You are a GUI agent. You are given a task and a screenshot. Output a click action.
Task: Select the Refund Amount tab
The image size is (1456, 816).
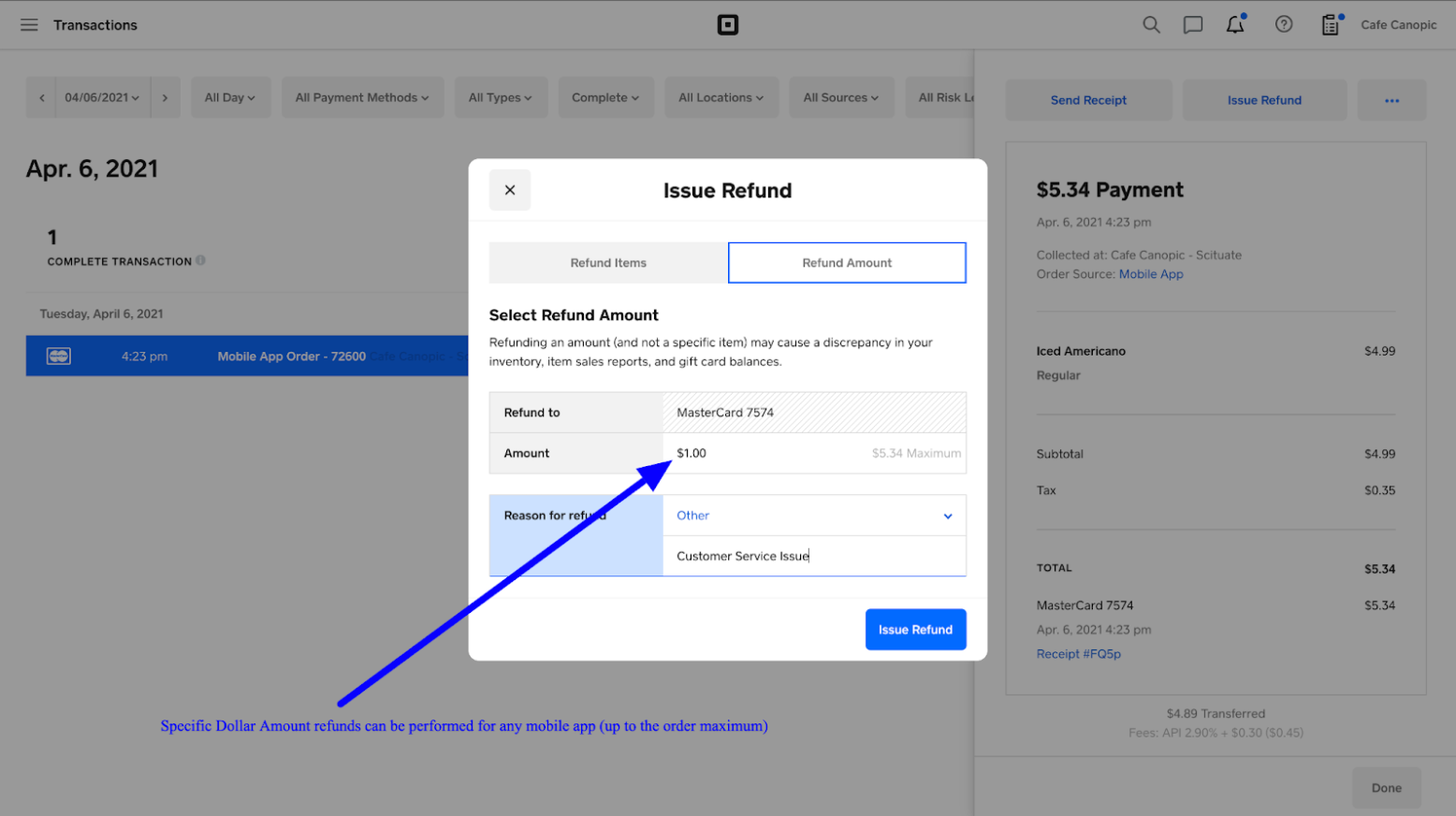[x=847, y=263]
